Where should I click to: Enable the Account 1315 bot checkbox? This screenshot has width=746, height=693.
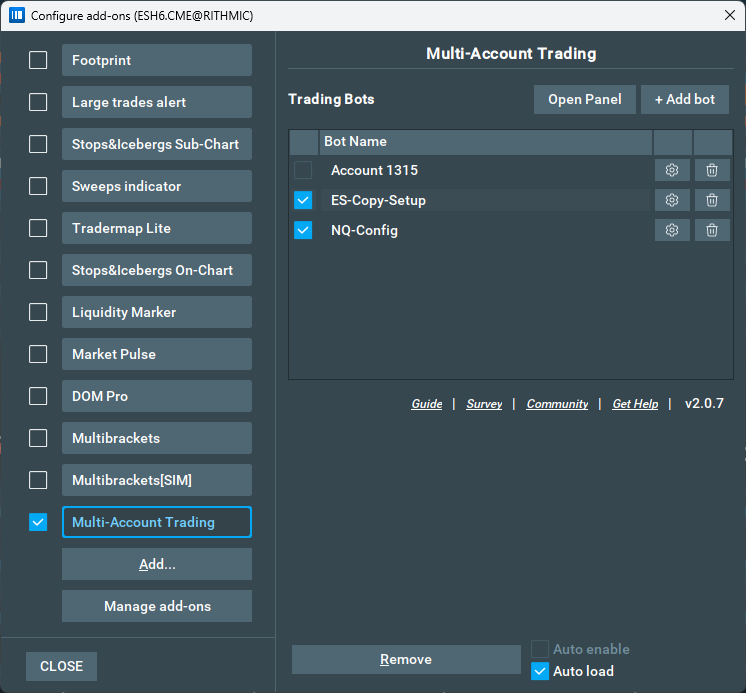tap(303, 170)
